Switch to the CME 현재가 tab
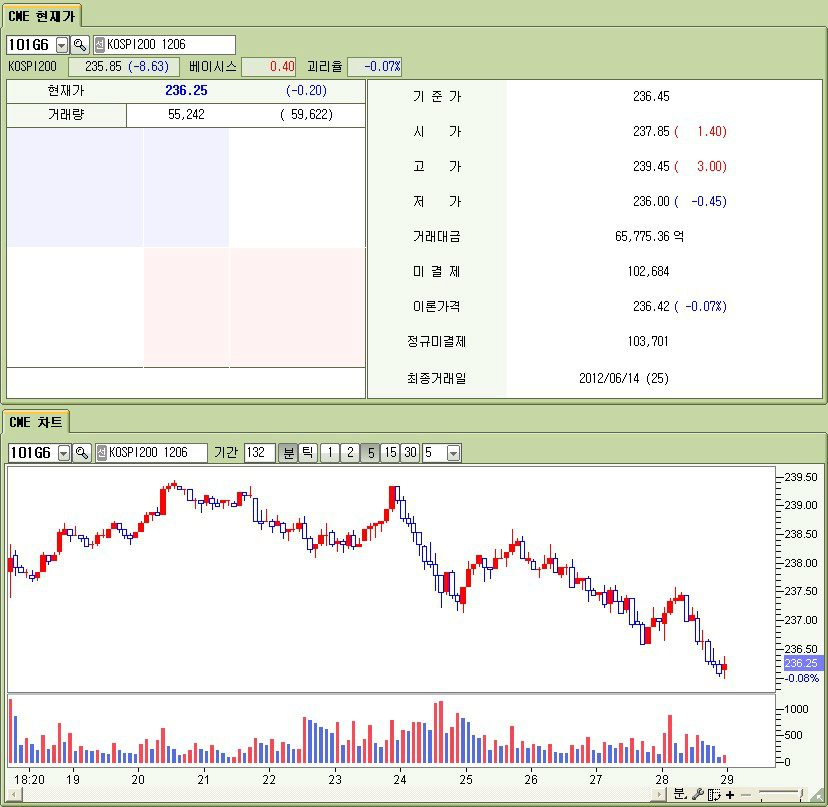Viewport: 828px width, 807px height. coord(41,15)
